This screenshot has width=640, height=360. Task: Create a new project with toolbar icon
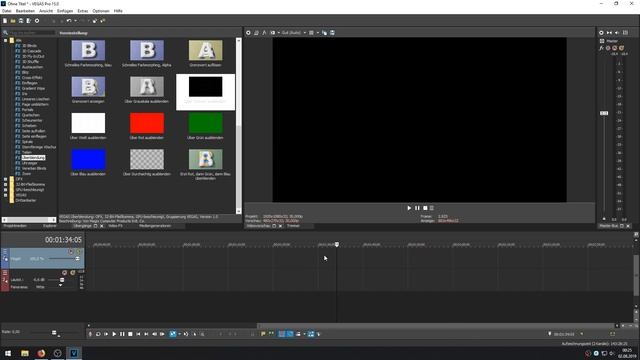(5, 21)
